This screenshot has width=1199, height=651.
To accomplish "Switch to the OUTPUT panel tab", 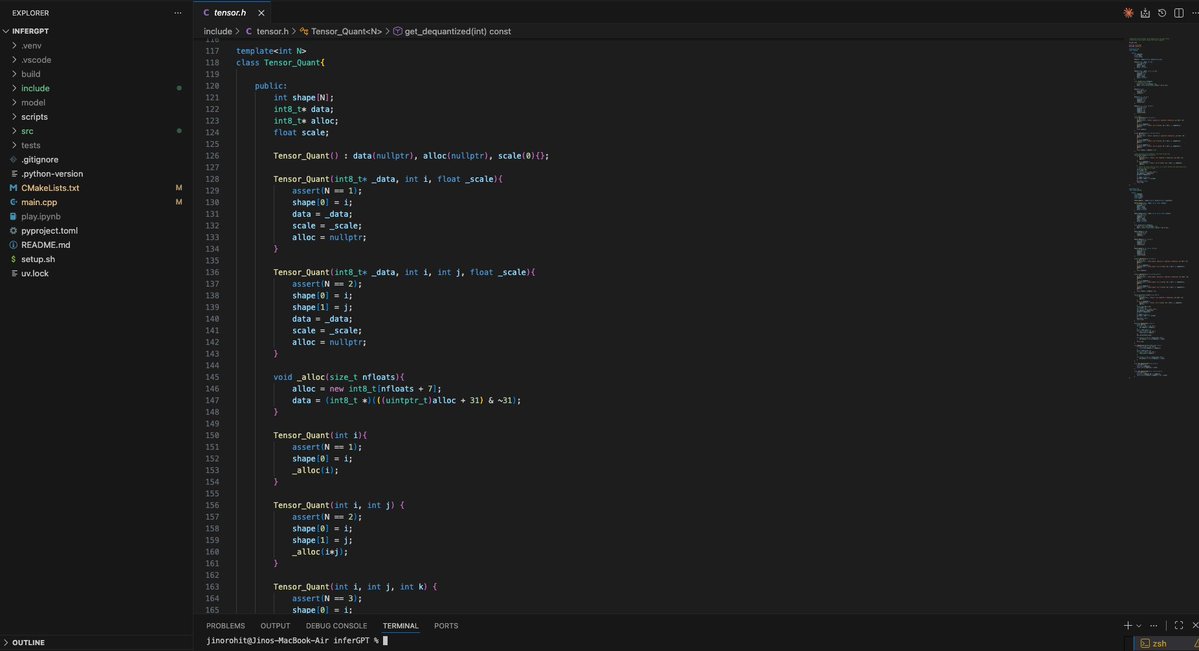I will 275,626.
